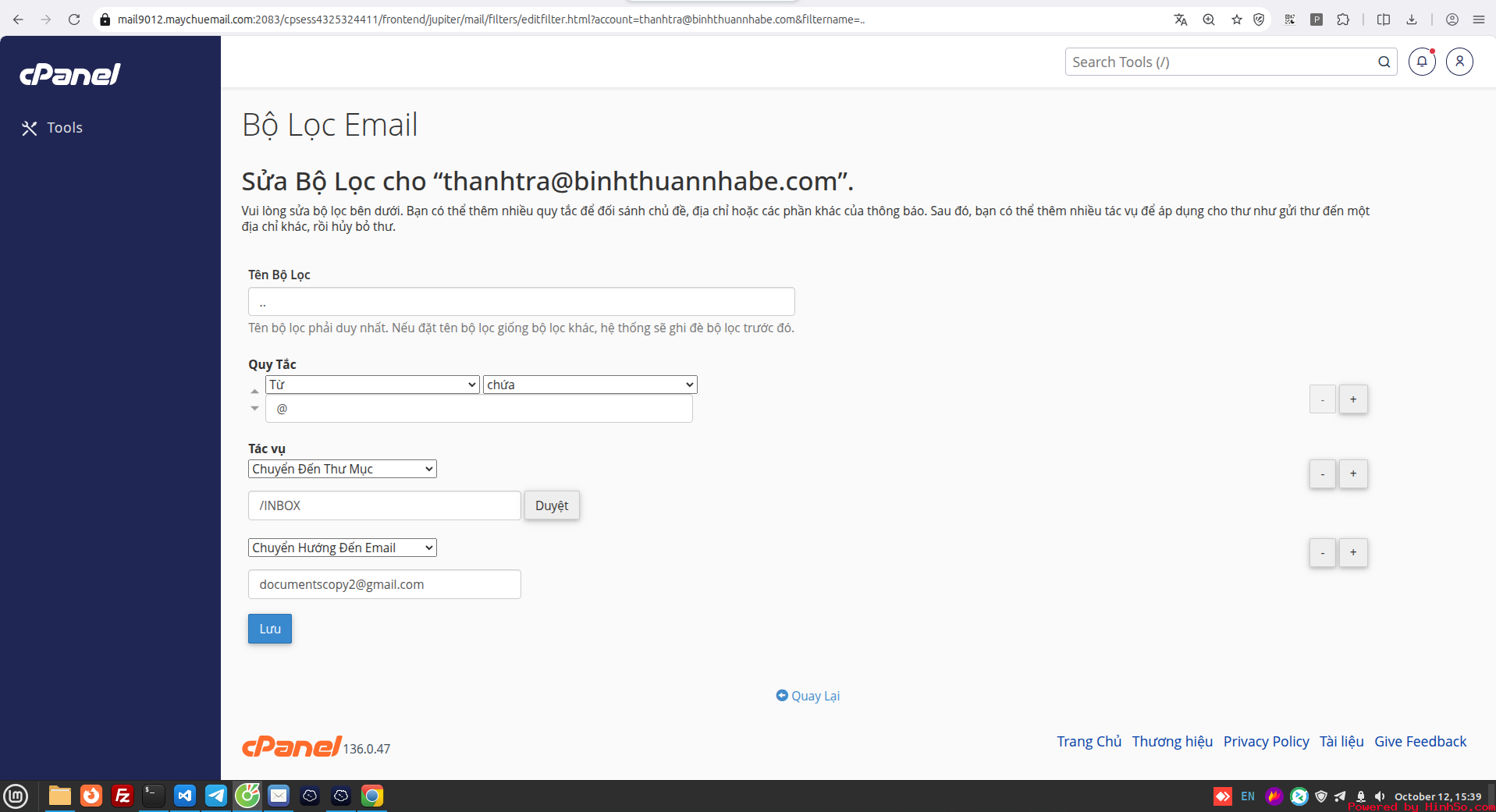The width and height of the screenshot is (1496, 812).
Task: Open browser extensions puzzle icon
Action: [x=1343, y=20]
